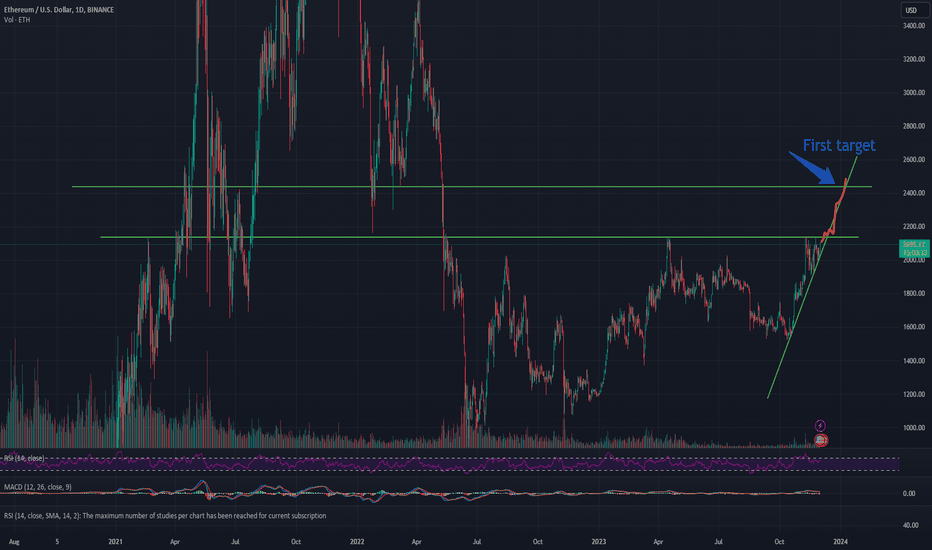Image resolution: width=932 pixels, height=550 pixels.
Task: Click the 2400.00 price axis label
Action: (x=914, y=193)
